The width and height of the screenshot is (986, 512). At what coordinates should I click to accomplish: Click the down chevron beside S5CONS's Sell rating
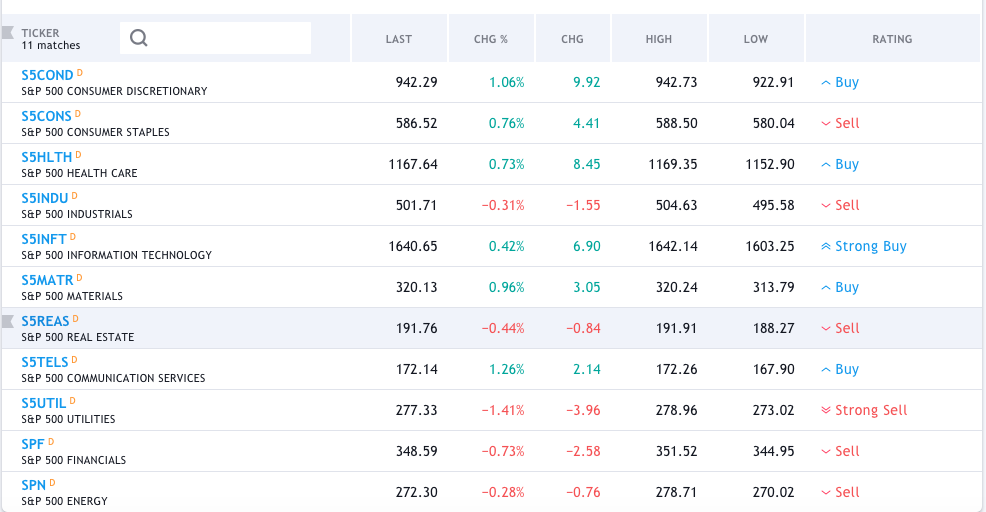825,124
